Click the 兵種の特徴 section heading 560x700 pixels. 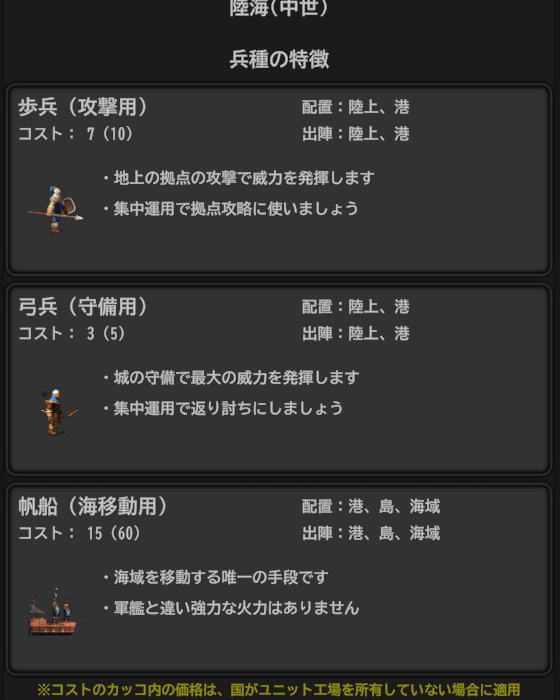280,59
